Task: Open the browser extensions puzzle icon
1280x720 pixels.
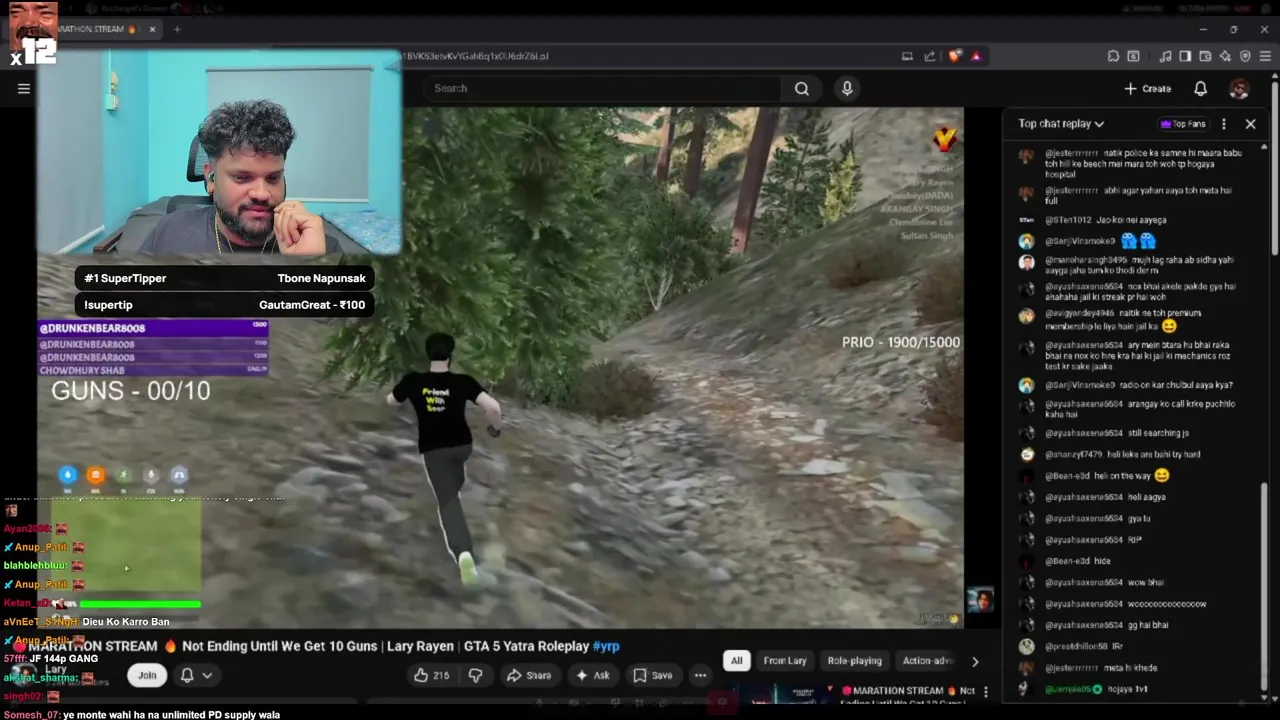Action: (1113, 56)
